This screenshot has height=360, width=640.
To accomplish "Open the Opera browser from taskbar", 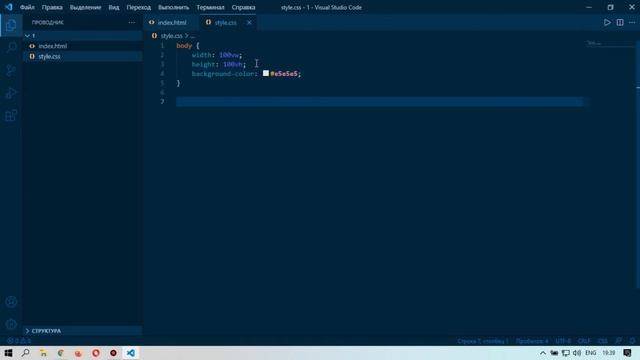I will point(96,353).
